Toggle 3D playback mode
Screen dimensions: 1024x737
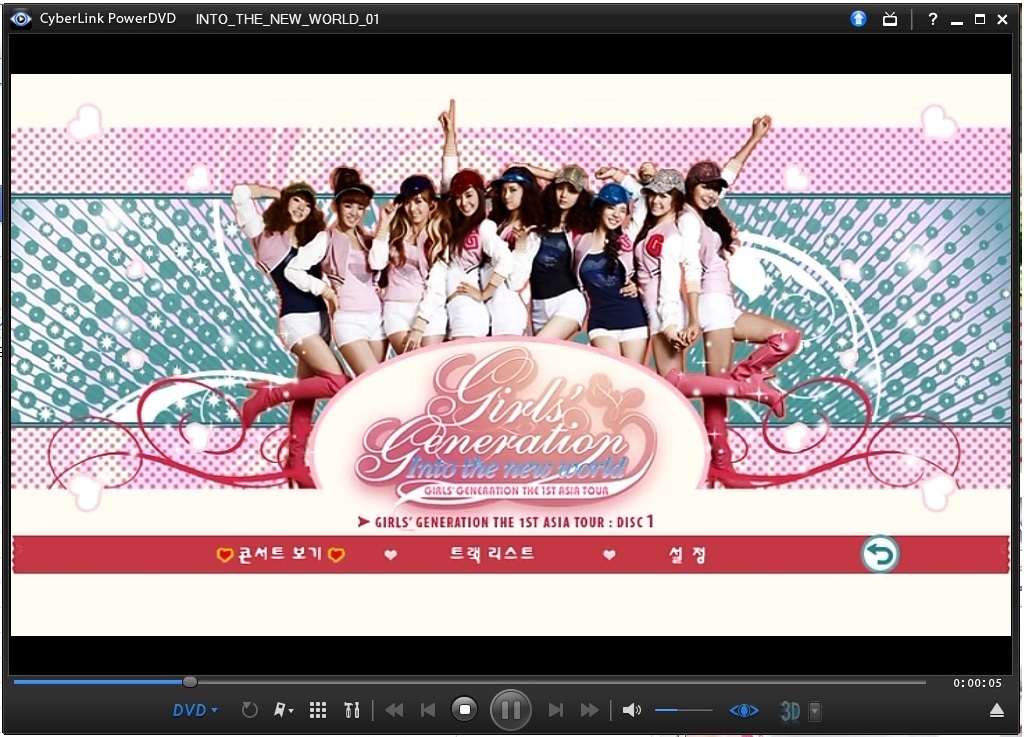coord(790,710)
